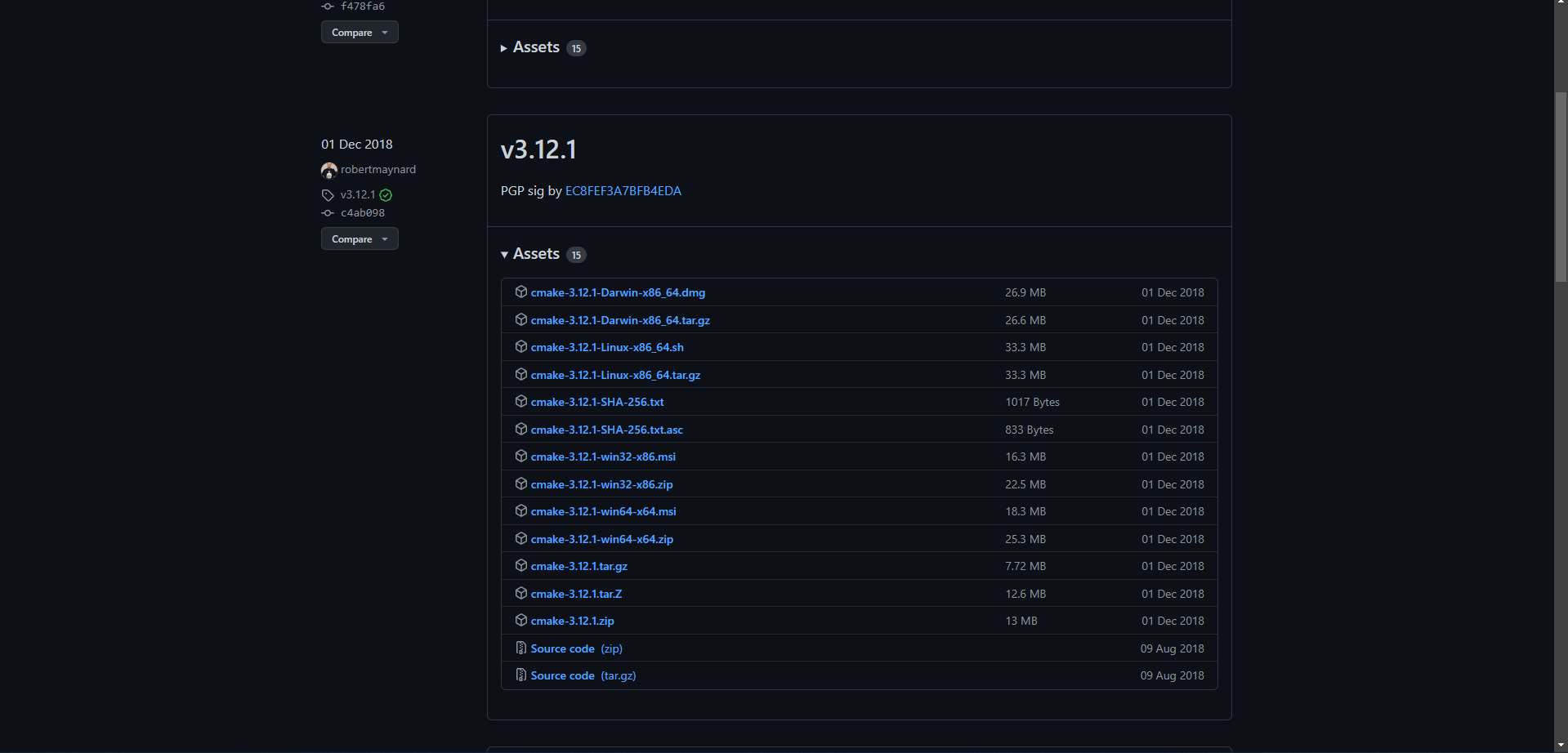Screen dimensions: 1568x753
Task: Download cmake-3.12.1-Linux-x86_64.sh
Action: pos(607,347)
